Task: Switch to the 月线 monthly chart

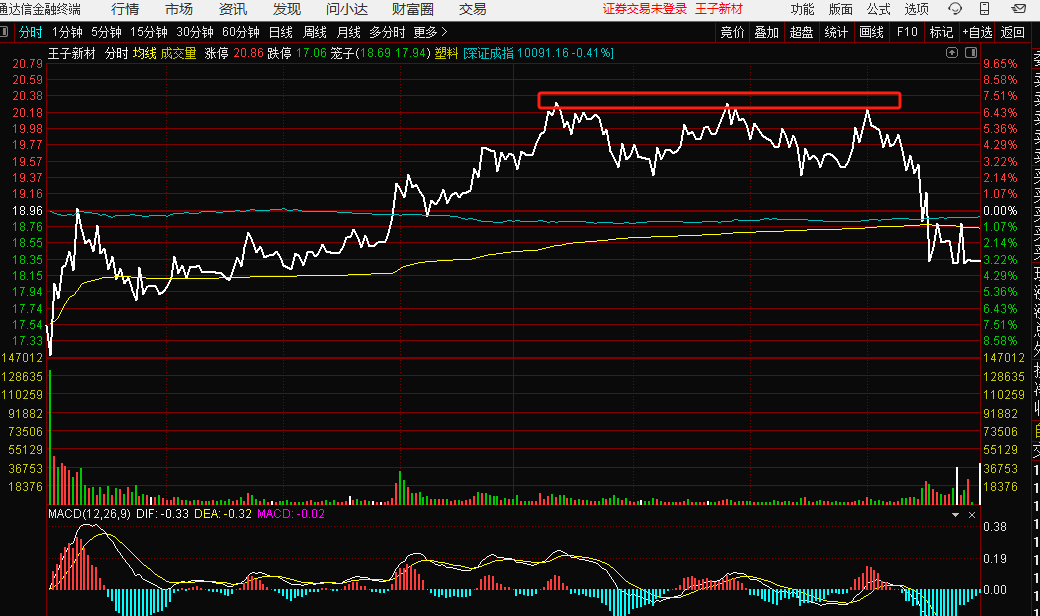Action: [x=348, y=32]
